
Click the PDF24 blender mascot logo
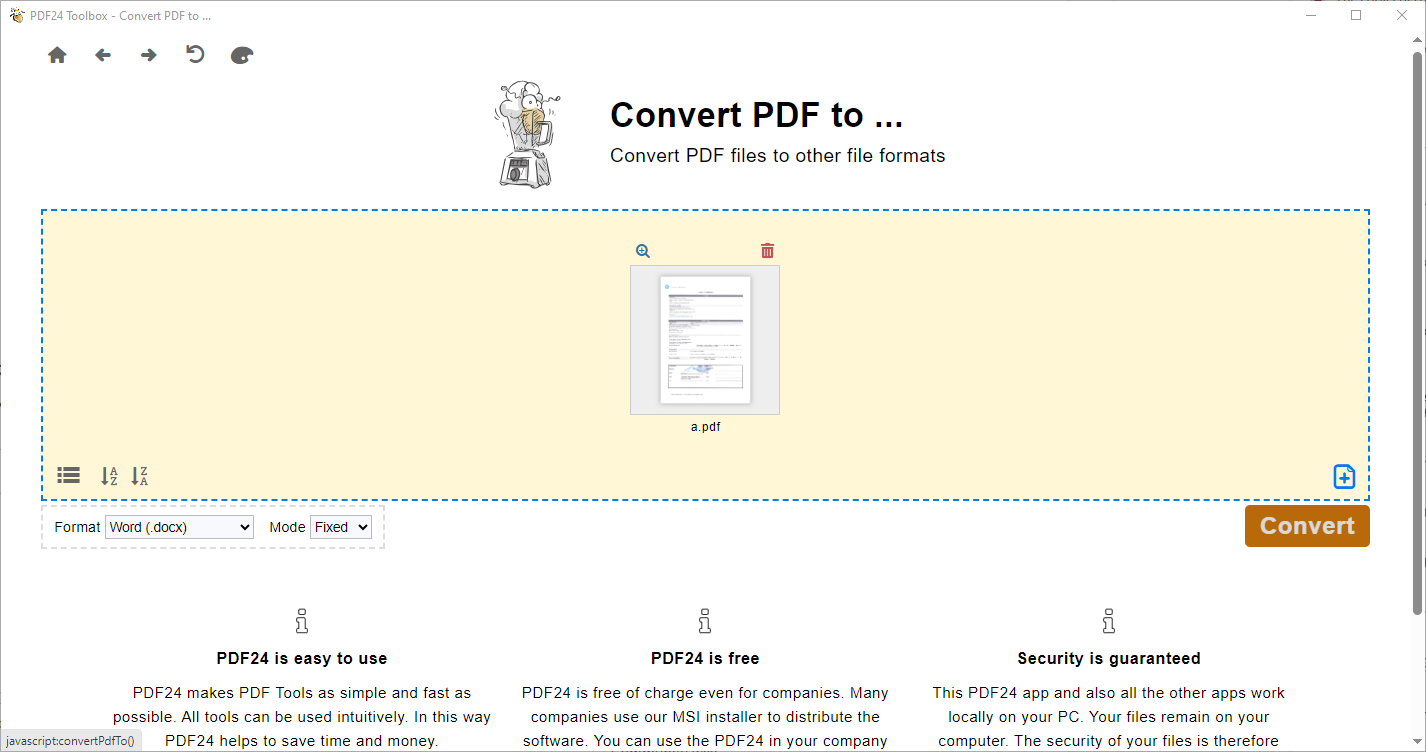(x=527, y=135)
